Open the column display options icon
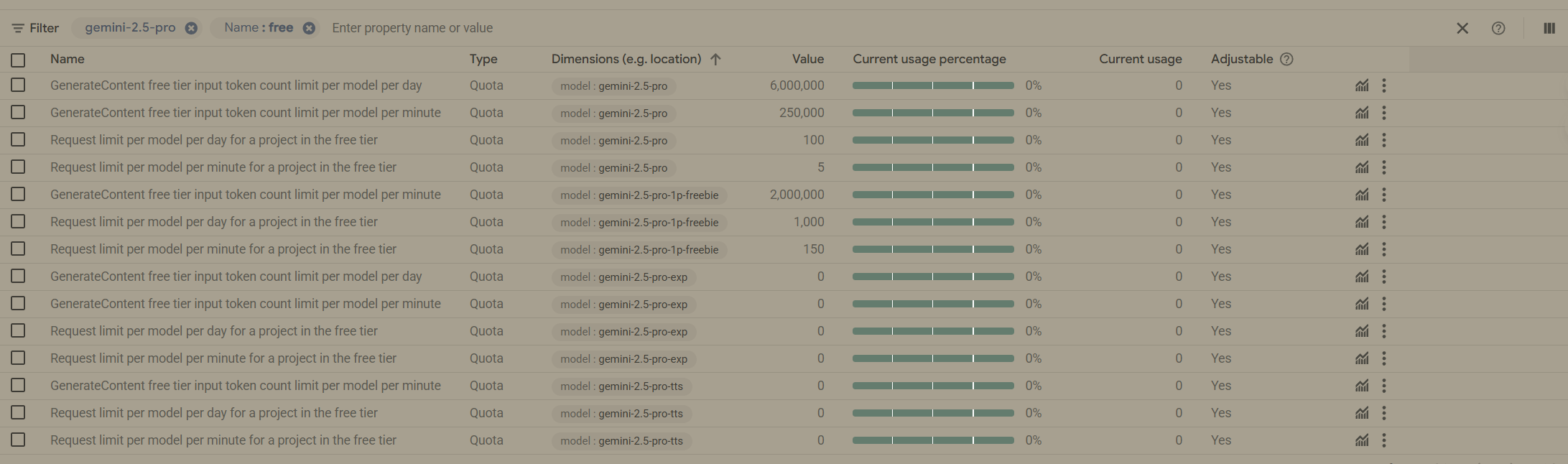The height and width of the screenshot is (464, 1568). pyautogui.click(x=1549, y=28)
